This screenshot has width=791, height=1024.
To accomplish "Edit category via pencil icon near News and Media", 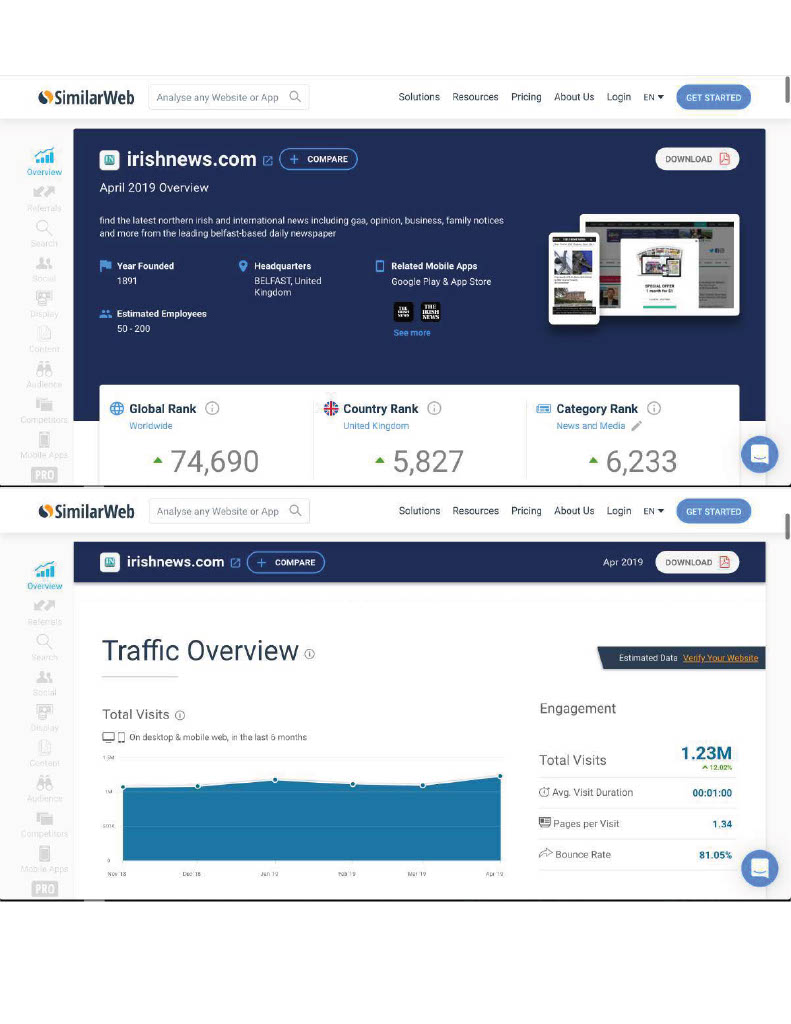I will click(x=637, y=426).
